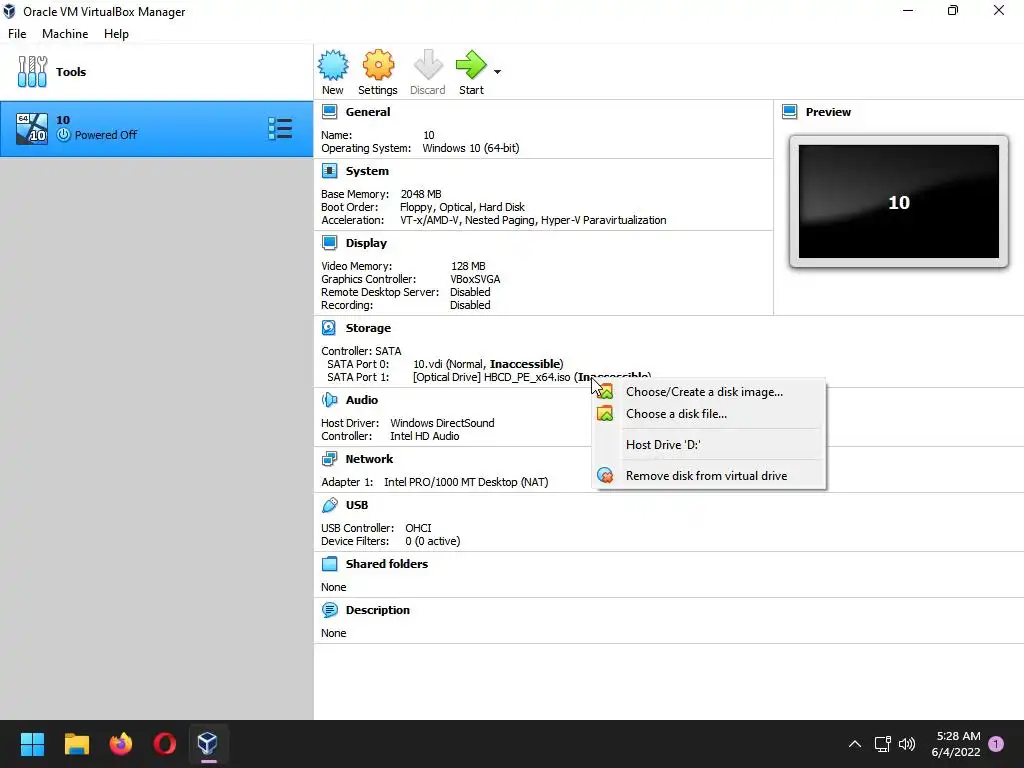
Task: Click the System chip icon
Action: coord(330,171)
